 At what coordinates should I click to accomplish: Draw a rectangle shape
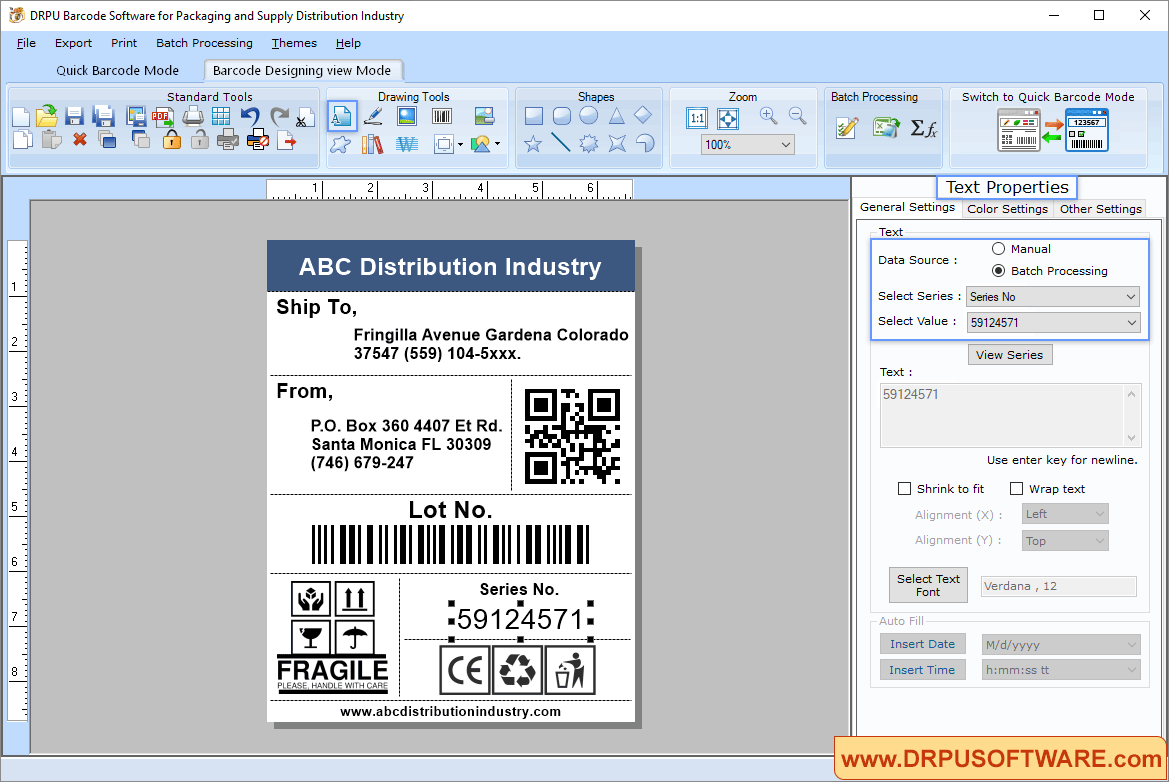pyautogui.click(x=534, y=116)
